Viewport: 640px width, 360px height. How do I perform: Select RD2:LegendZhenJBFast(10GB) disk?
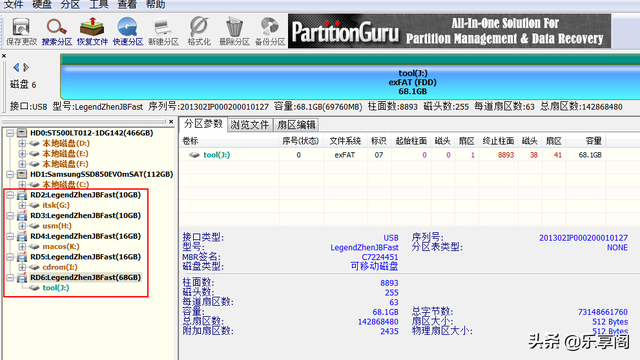pos(85,195)
